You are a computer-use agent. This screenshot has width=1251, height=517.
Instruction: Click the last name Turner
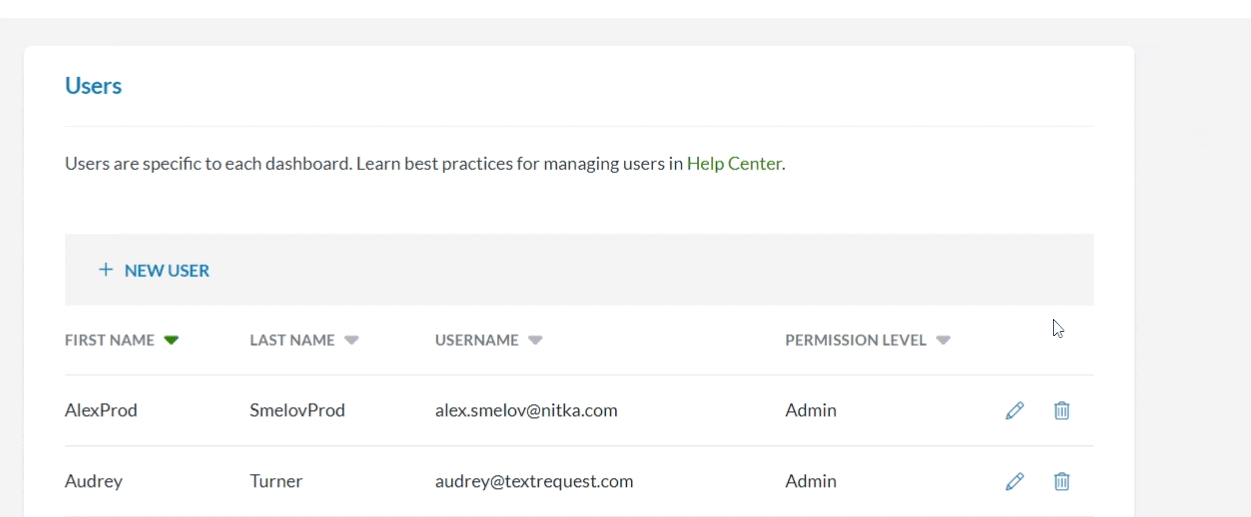276,481
